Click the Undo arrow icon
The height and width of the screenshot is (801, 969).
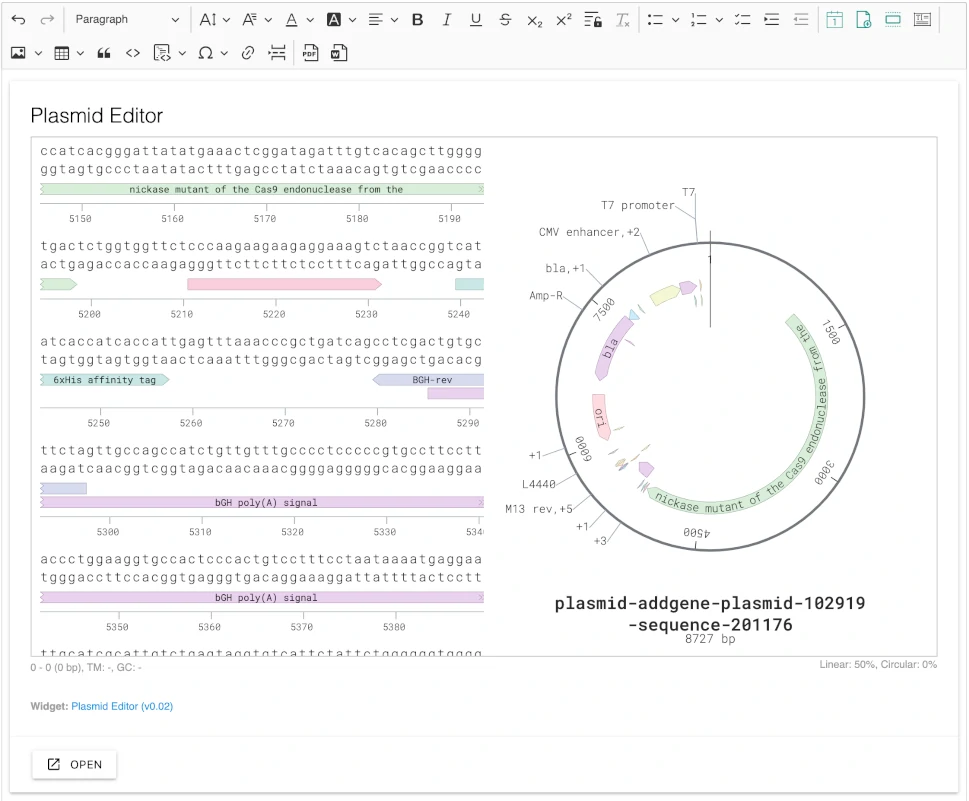[x=18, y=20]
